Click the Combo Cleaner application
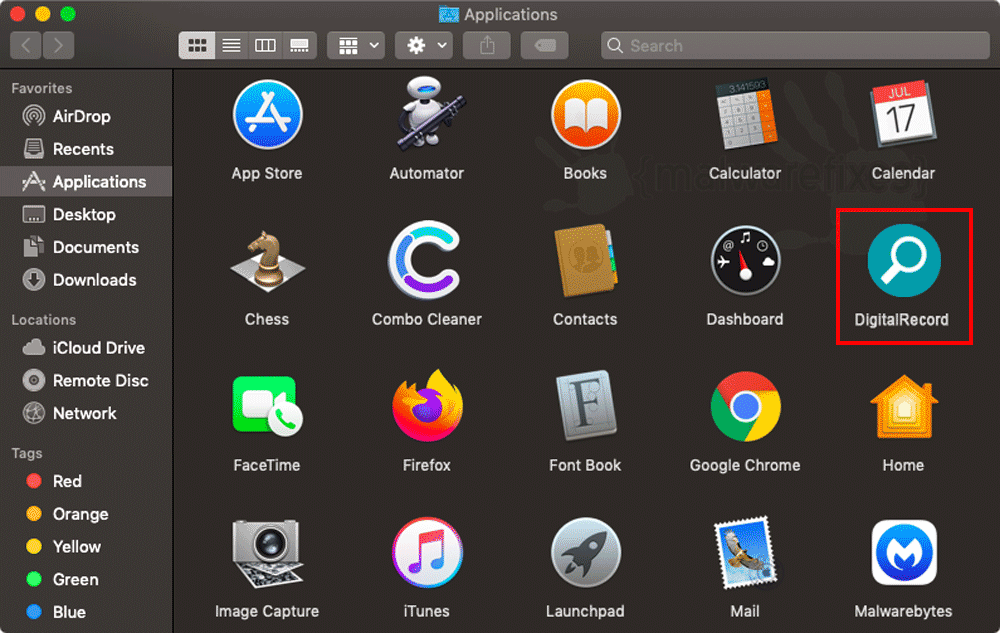Screen dimensions: 1000x633 coord(426,260)
